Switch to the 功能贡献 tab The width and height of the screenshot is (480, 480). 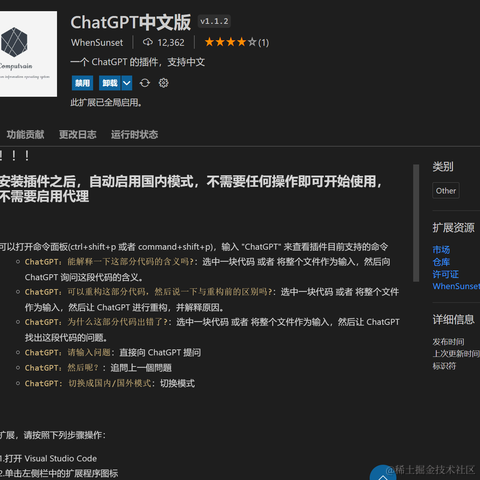click(x=25, y=135)
